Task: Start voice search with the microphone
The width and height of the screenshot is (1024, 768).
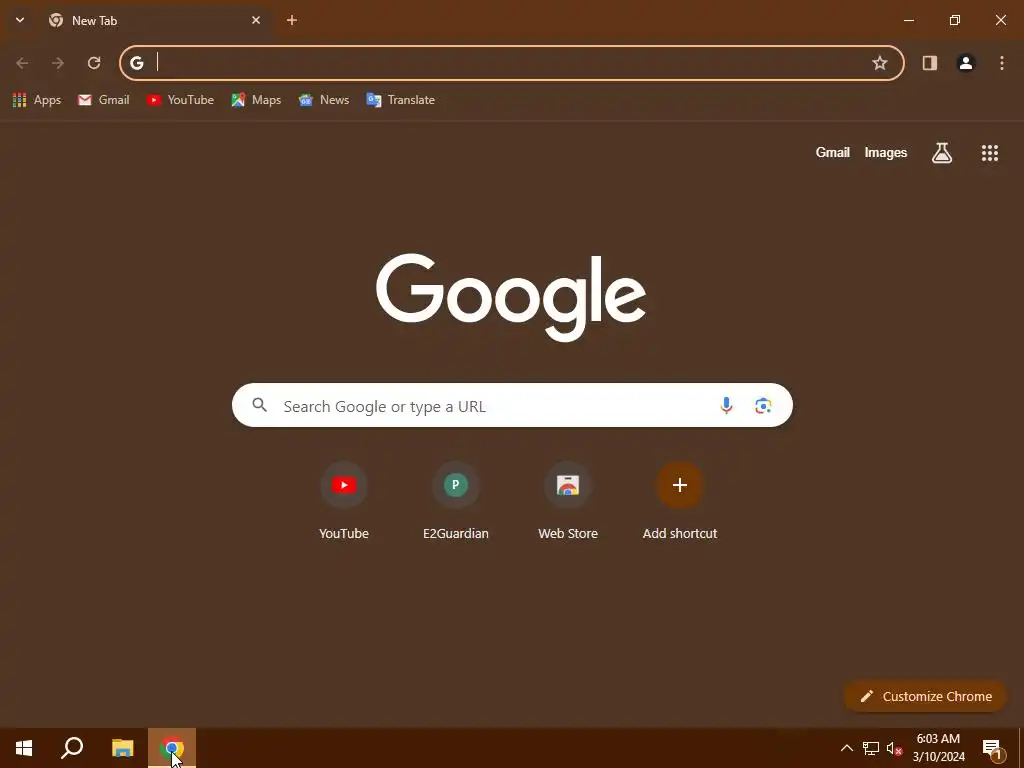Action: [x=726, y=406]
